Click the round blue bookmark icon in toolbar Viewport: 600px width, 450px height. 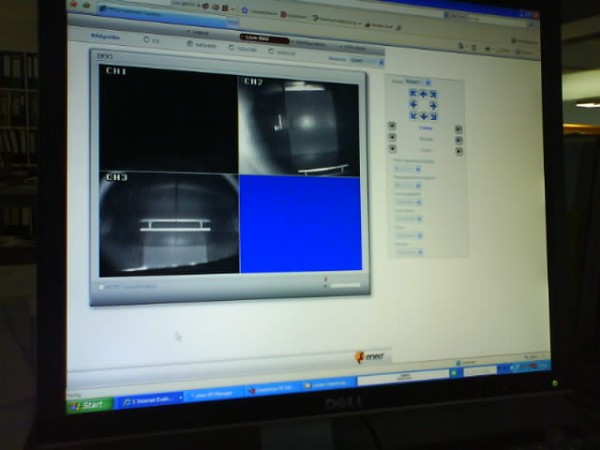[245, 10]
